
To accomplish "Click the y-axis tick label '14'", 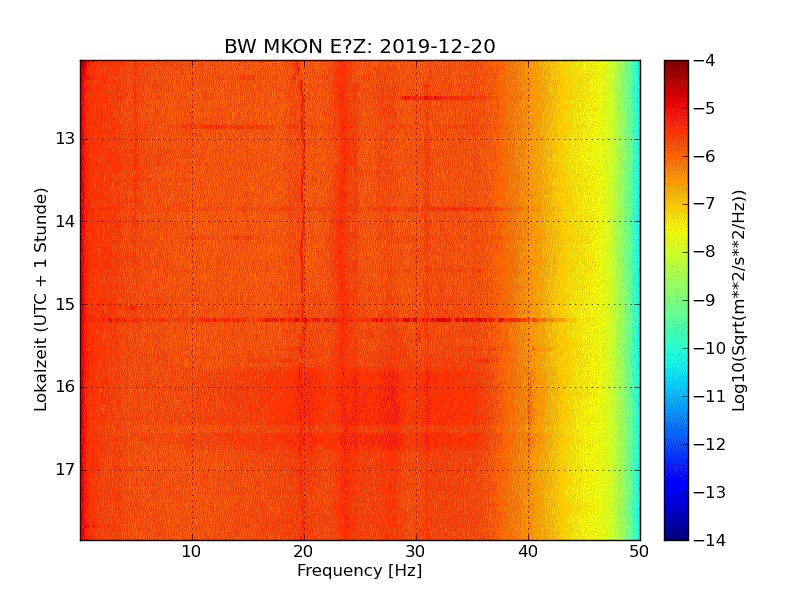I will coord(65,221).
